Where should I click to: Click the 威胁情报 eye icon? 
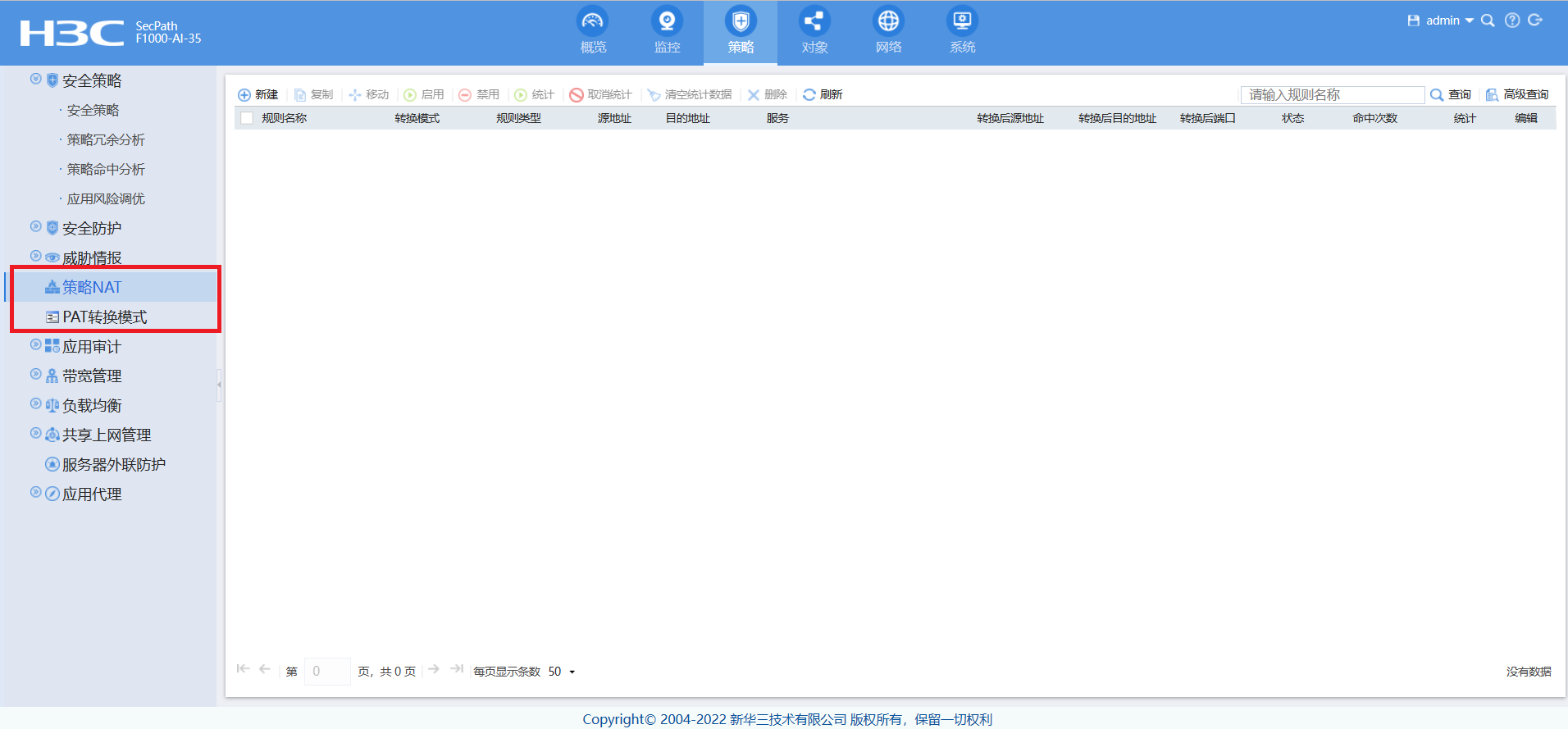click(52, 257)
